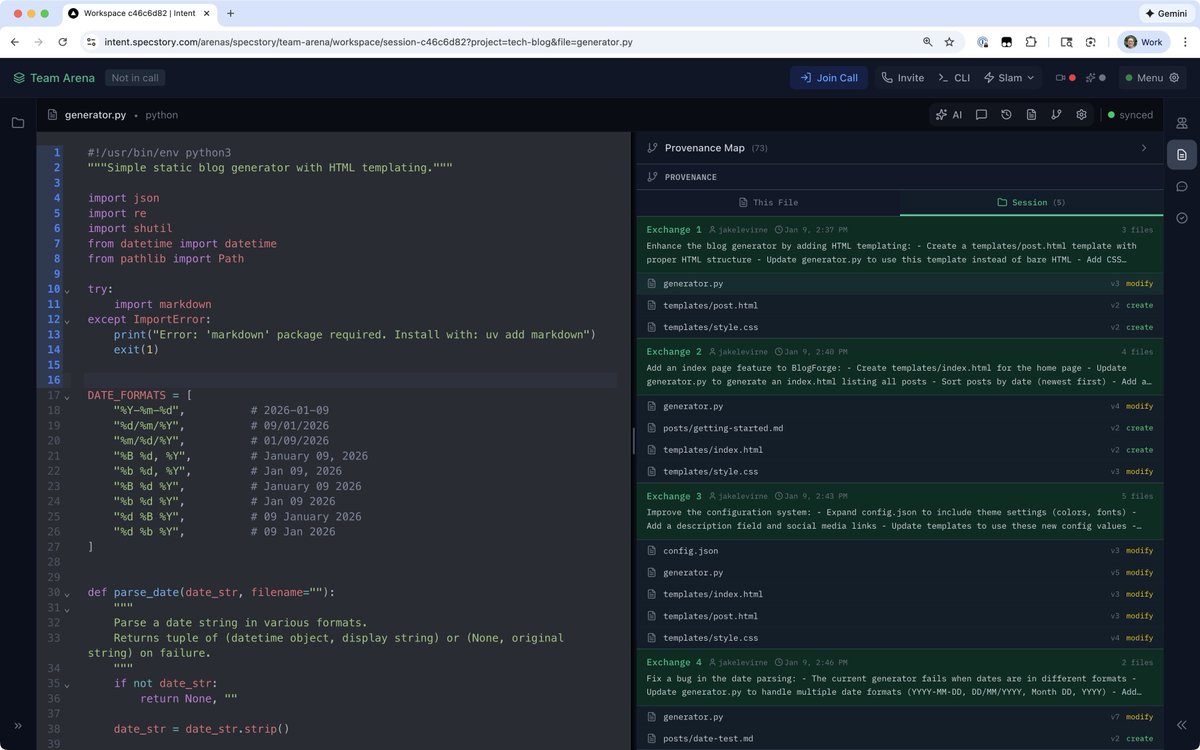Viewport: 1200px width, 750px height.
Task: Bookmark this page with star icon
Action: pyautogui.click(x=949, y=42)
